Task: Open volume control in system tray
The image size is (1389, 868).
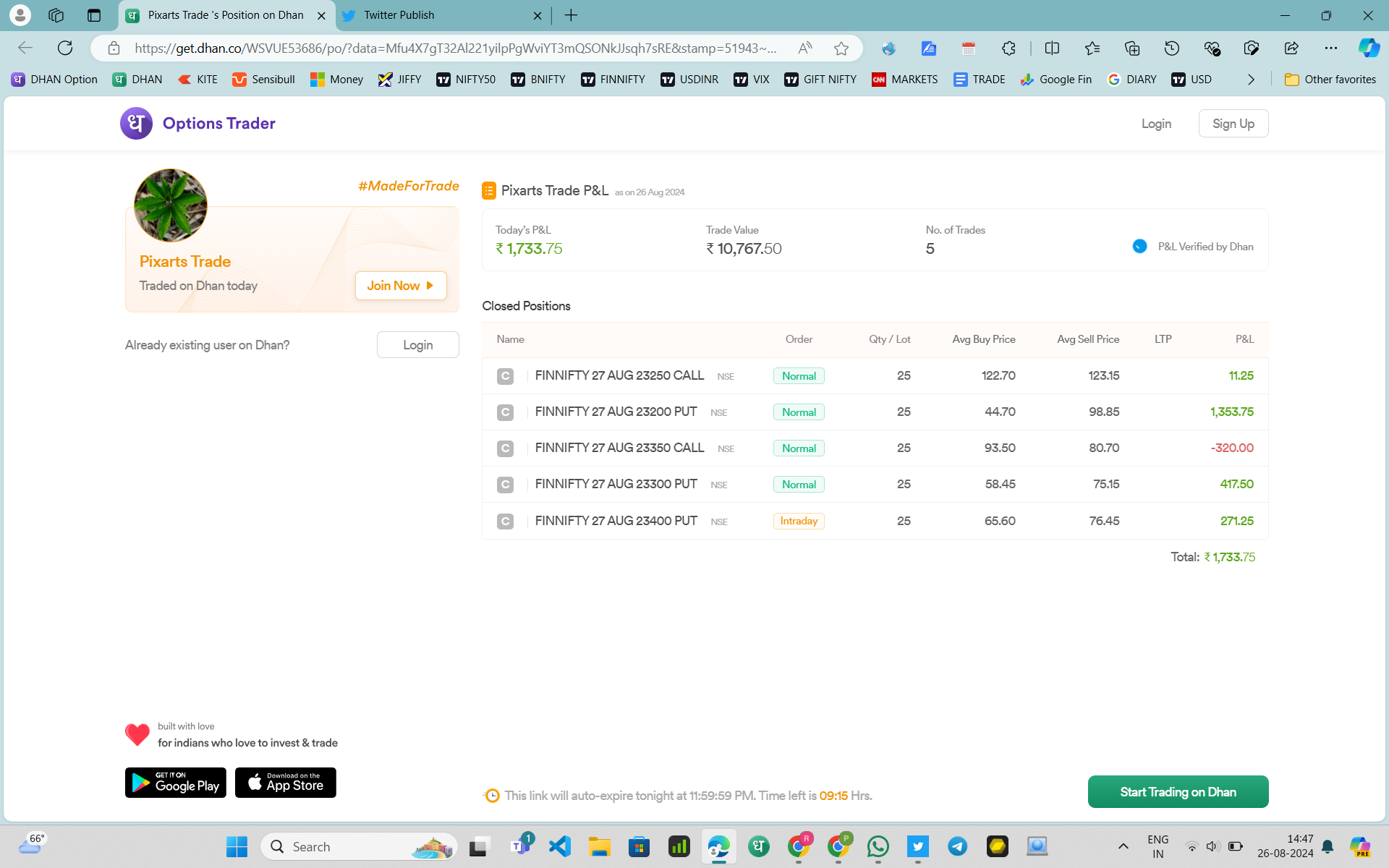Action: click(x=1213, y=846)
